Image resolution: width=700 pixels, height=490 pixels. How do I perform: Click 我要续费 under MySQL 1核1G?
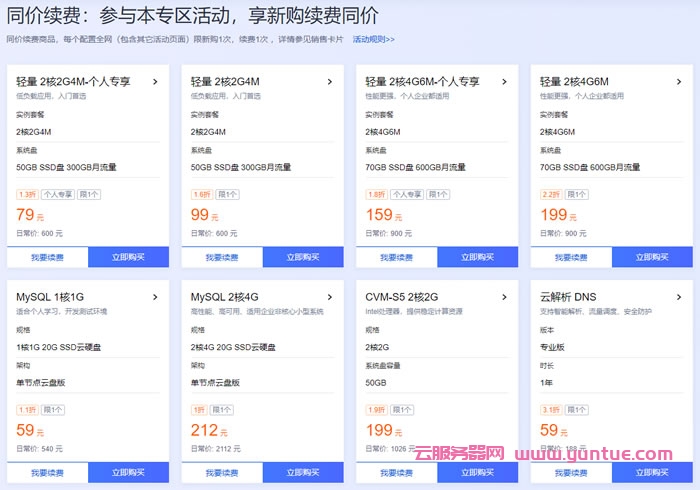click(47, 473)
